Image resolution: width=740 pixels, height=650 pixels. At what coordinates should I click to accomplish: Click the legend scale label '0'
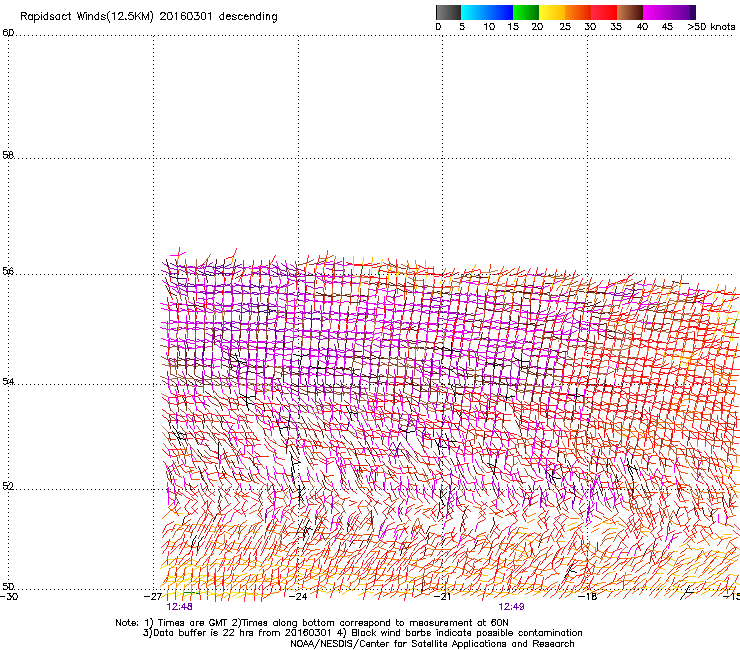coord(438,27)
